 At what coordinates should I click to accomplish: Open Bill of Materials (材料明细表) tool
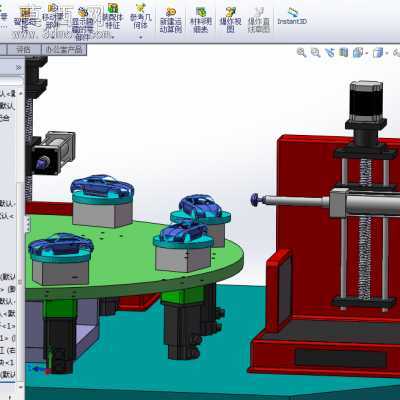pos(201,21)
